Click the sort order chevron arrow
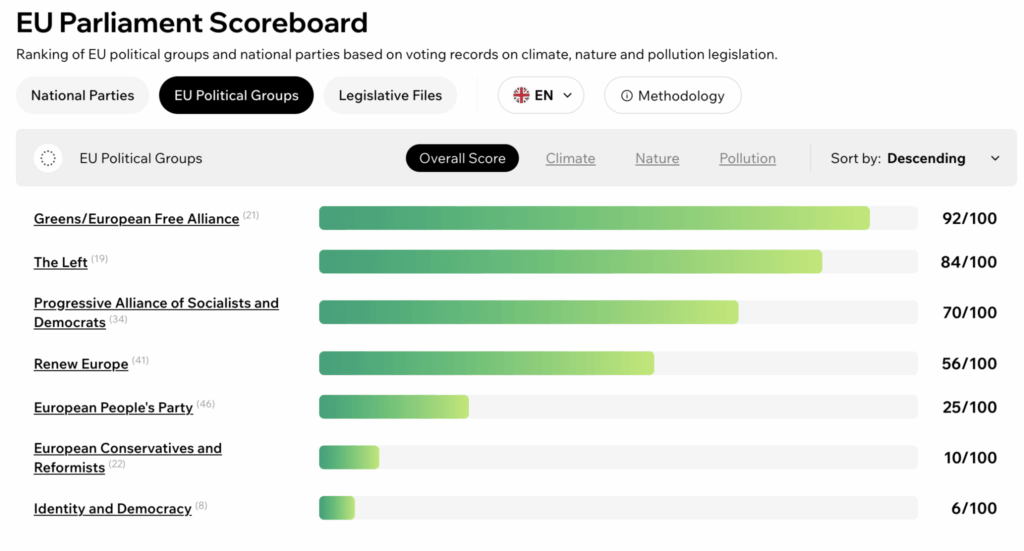The height and width of the screenshot is (551, 1024). (995, 158)
